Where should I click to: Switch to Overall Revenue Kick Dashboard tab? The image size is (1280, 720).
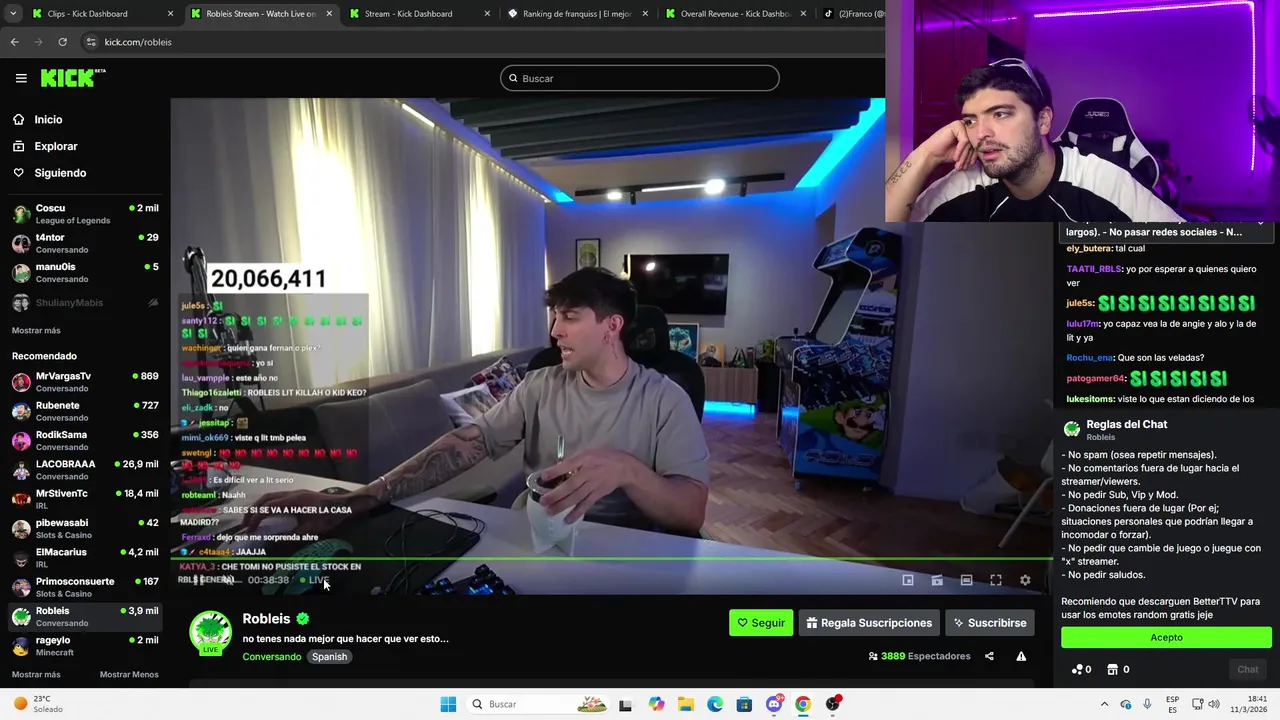tap(735, 14)
